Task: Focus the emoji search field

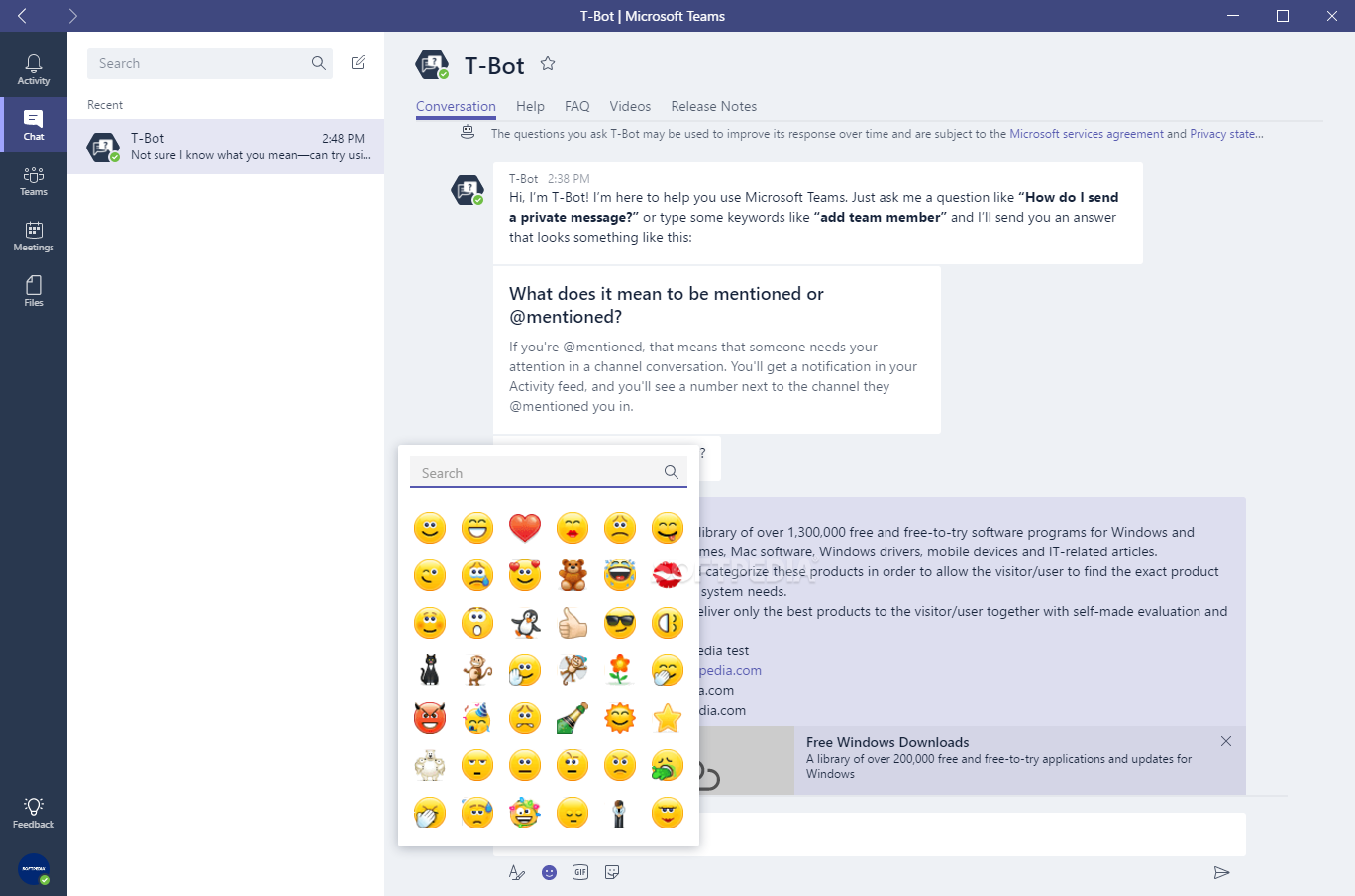Action: (x=549, y=472)
